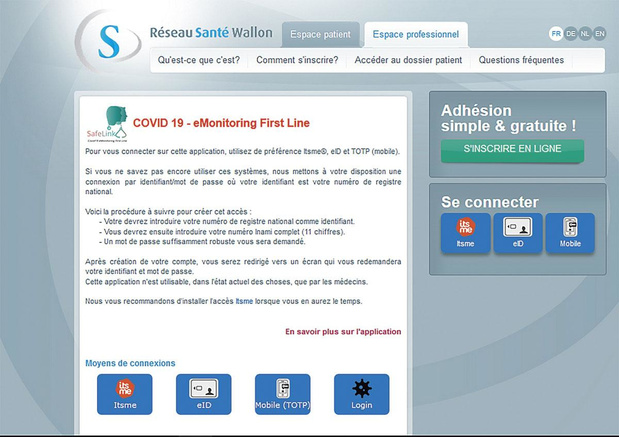
Task: Click the Se connecter heading
Action: (x=490, y=202)
